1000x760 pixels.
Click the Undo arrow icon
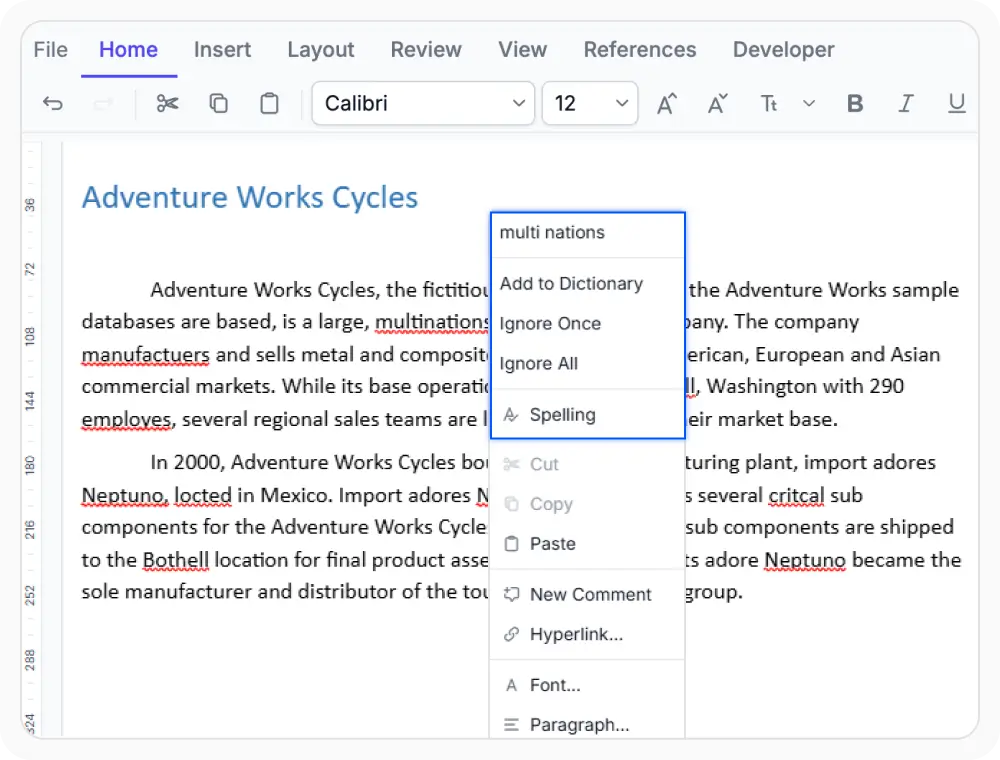coord(53,103)
